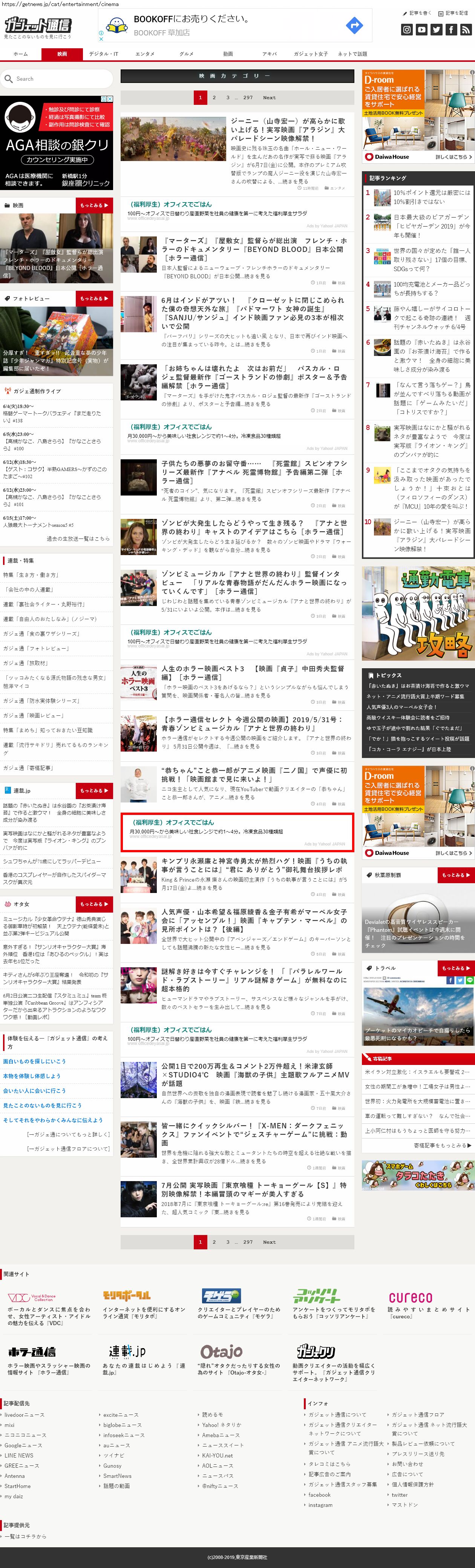The width and height of the screenshot is (475, 1568).
Task: Close the AGA clinic ad with X icon
Action: 109,98
